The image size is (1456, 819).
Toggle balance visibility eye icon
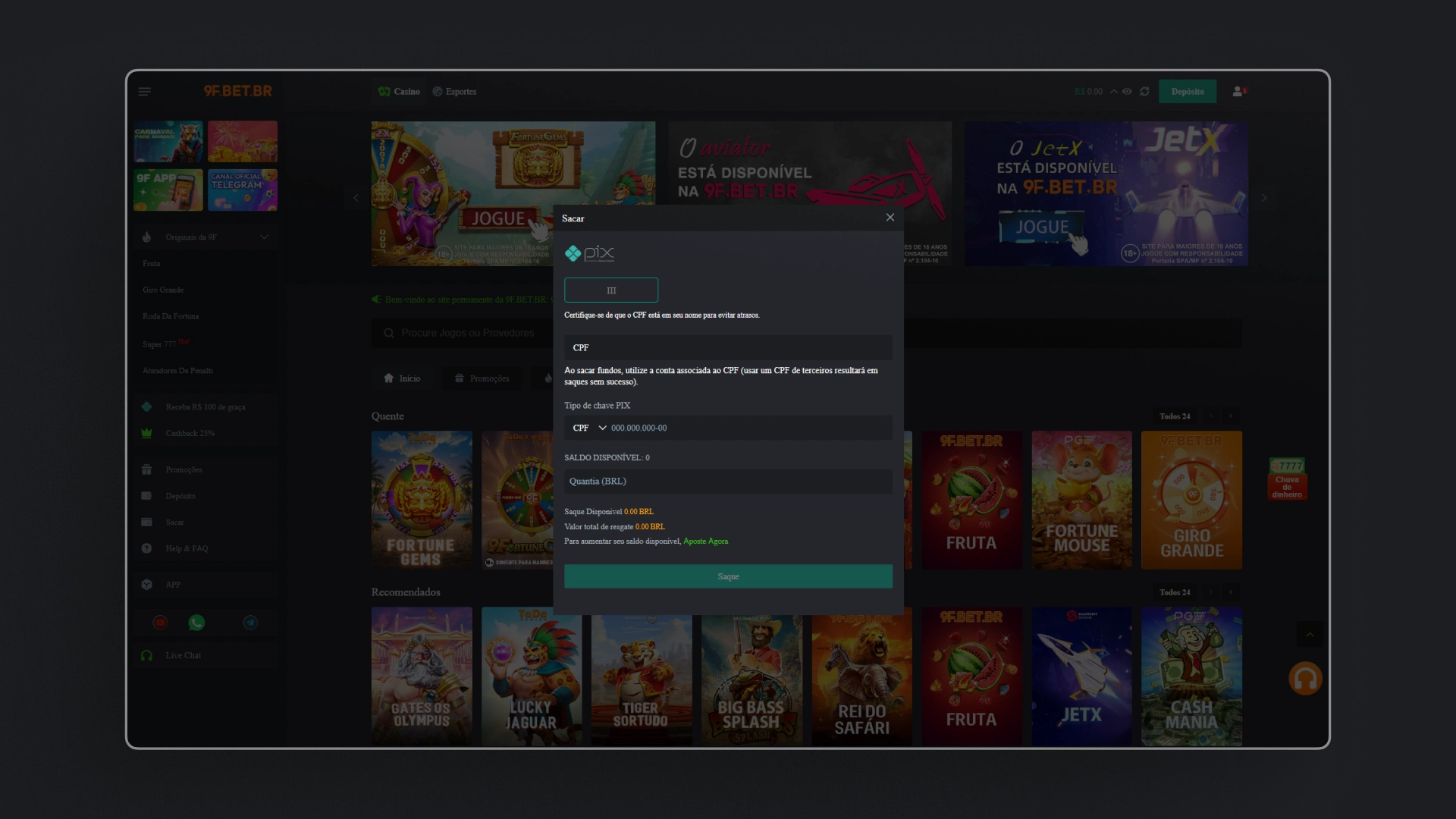coord(1128,92)
